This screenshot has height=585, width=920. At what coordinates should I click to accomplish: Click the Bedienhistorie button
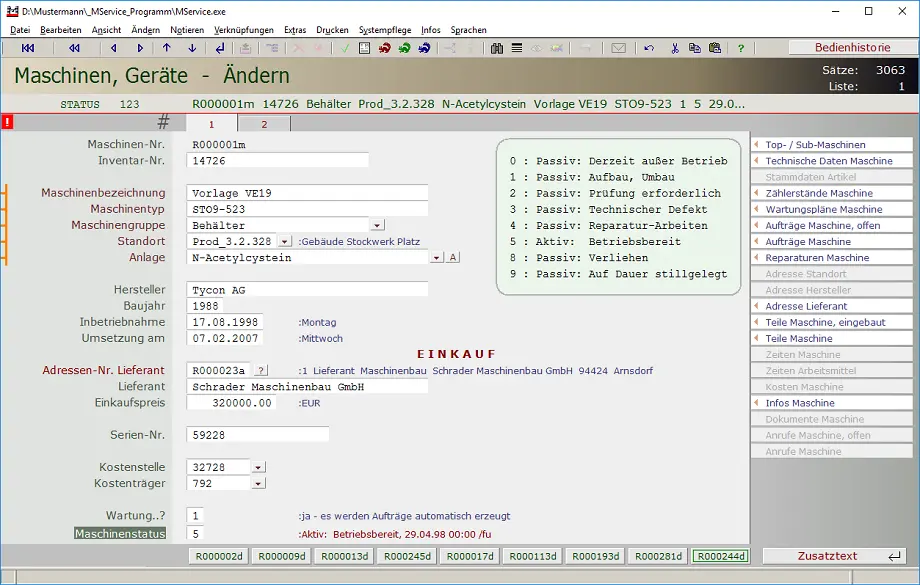tap(851, 47)
